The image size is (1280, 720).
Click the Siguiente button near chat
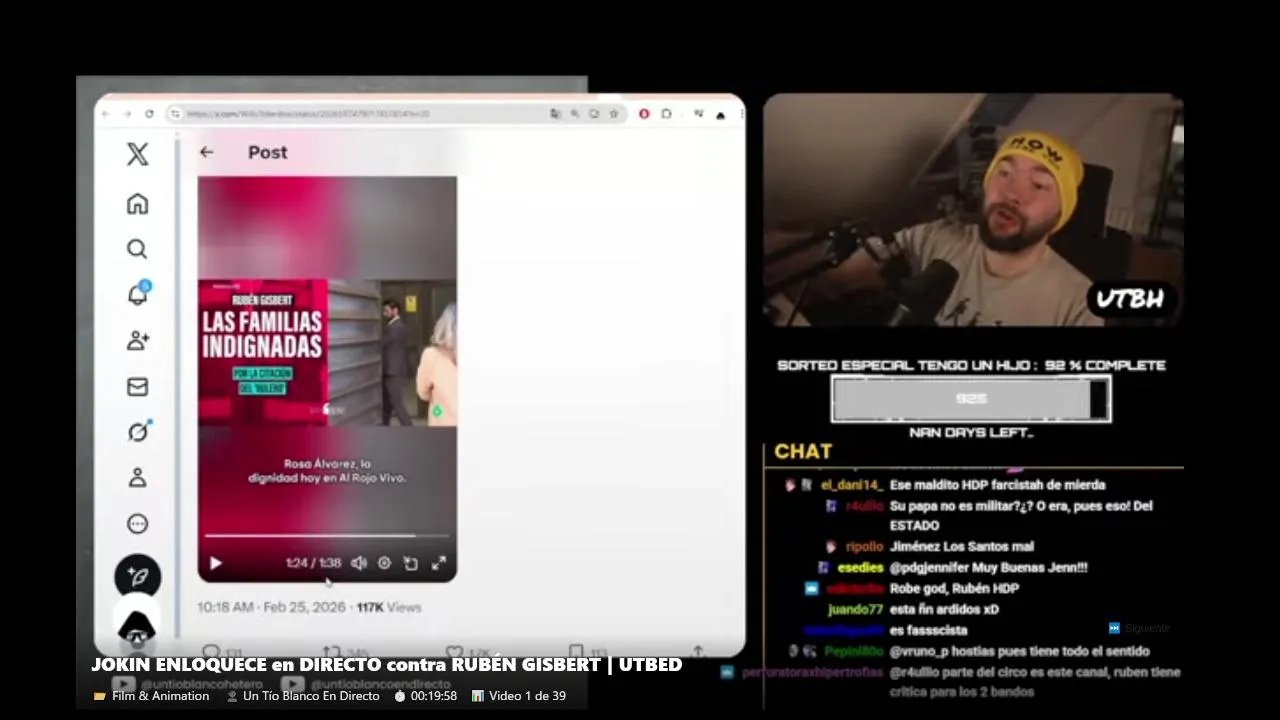click(x=1139, y=628)
